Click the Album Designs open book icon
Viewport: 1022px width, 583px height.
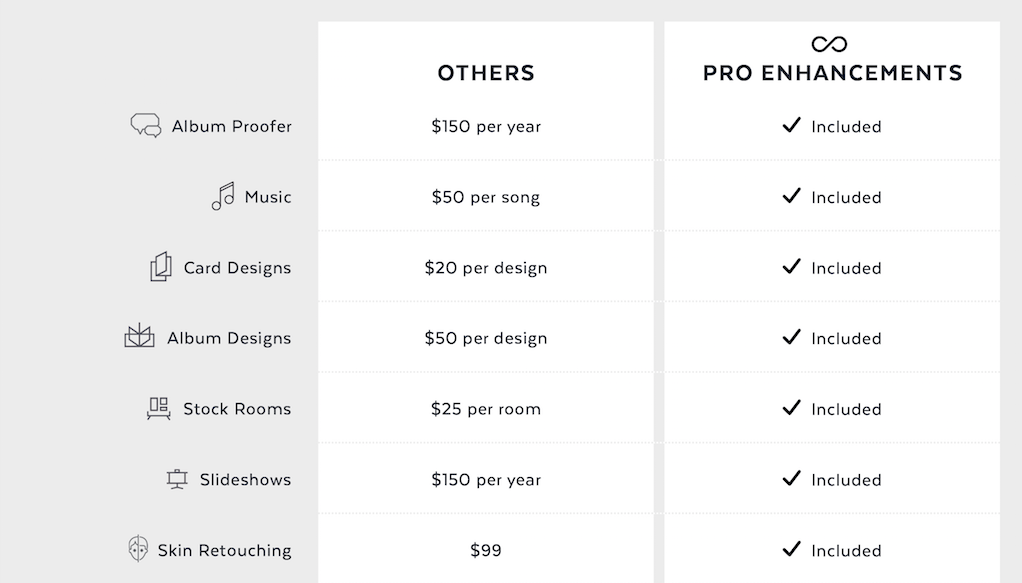139,336
